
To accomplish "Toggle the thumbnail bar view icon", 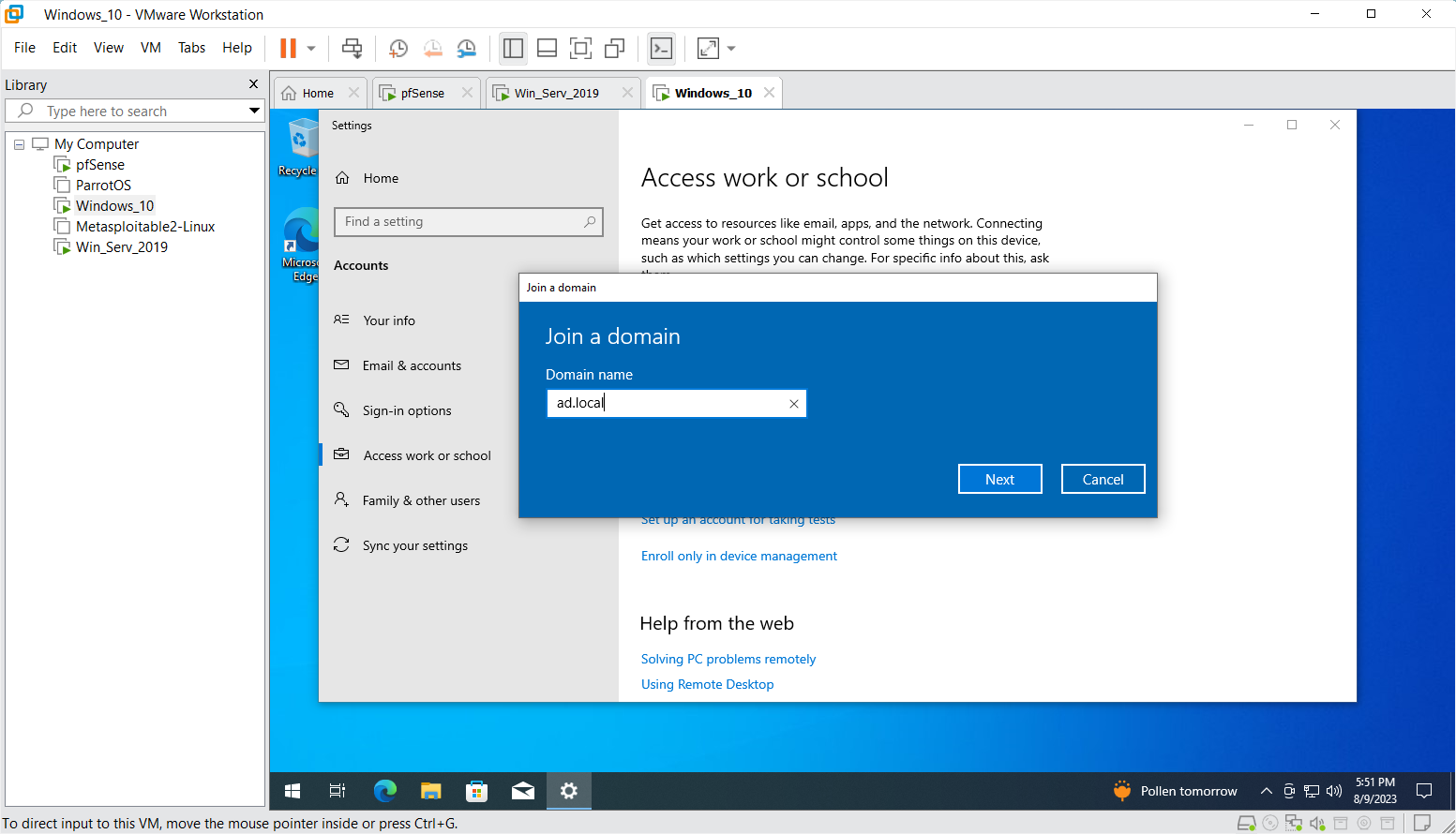I will (547, 49).
